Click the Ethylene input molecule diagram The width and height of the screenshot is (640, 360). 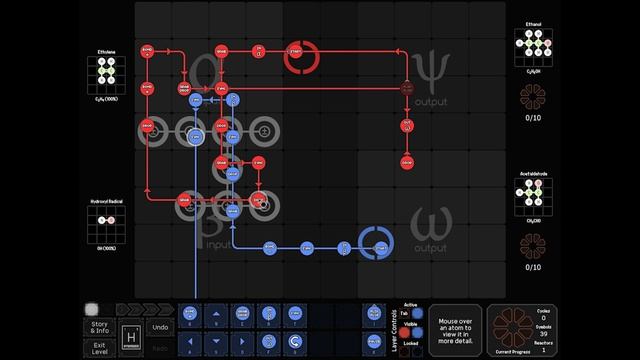107,76
